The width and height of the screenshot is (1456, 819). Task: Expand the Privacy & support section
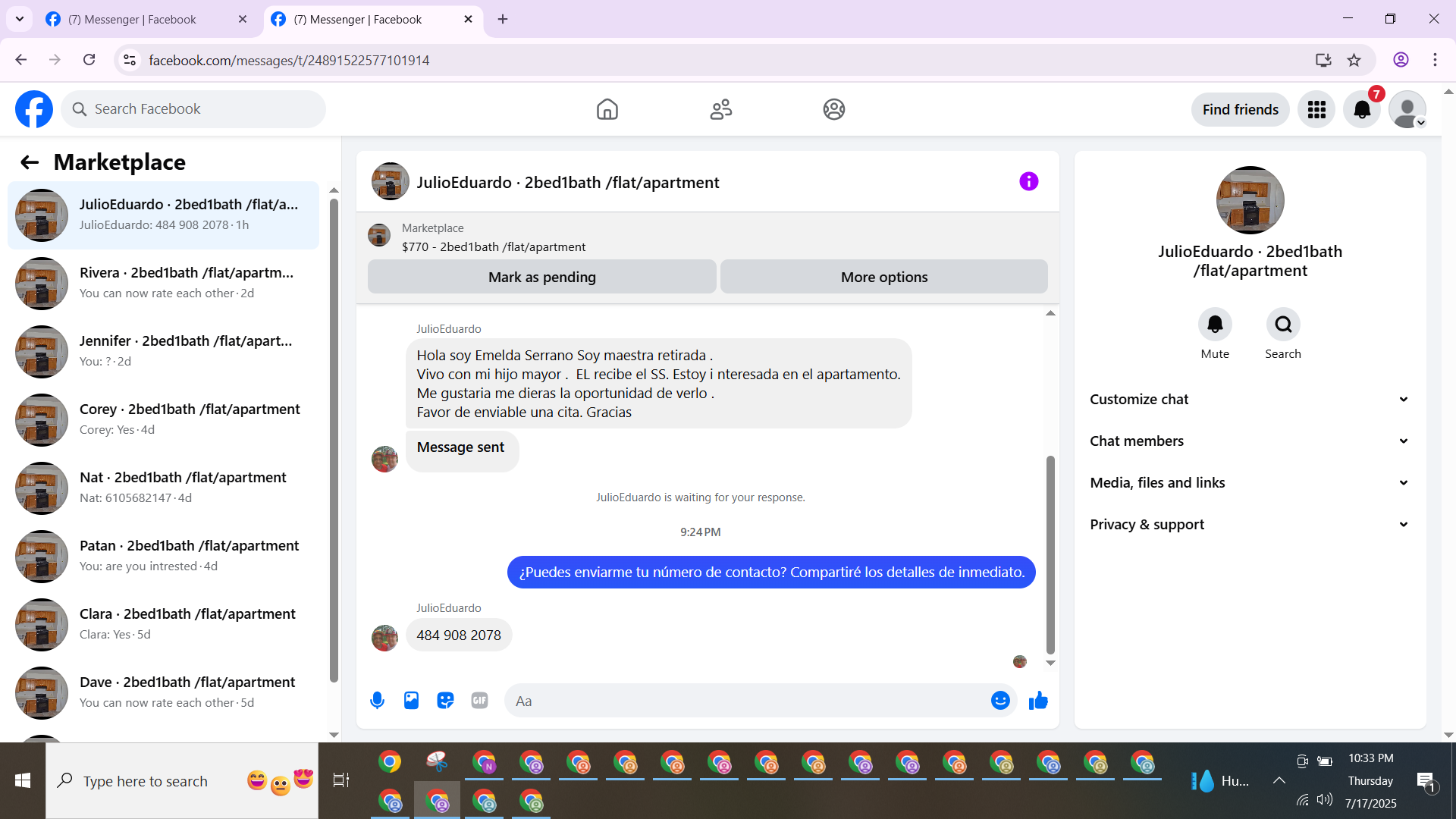pyautogui.click(x=1250, y=525)
